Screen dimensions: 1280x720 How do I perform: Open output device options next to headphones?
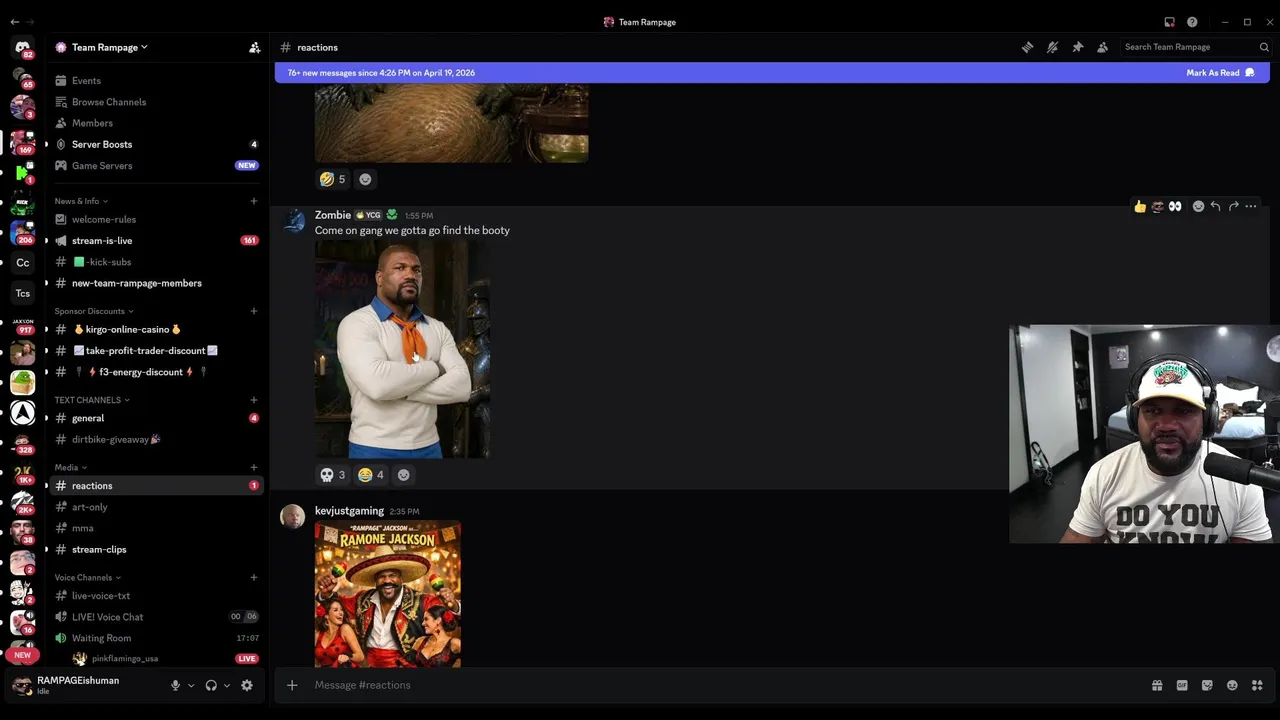227,685
